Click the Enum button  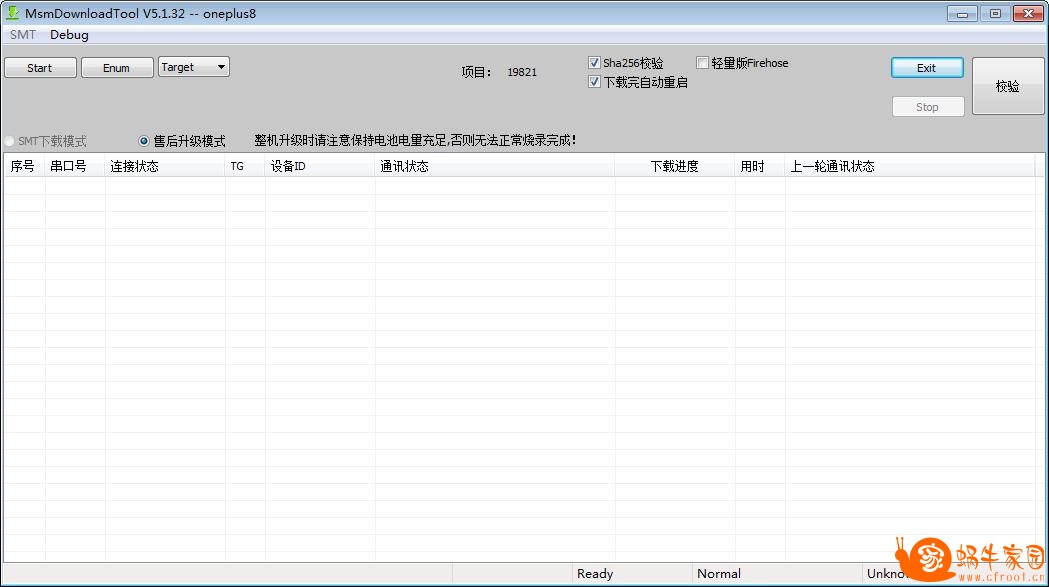116,68
